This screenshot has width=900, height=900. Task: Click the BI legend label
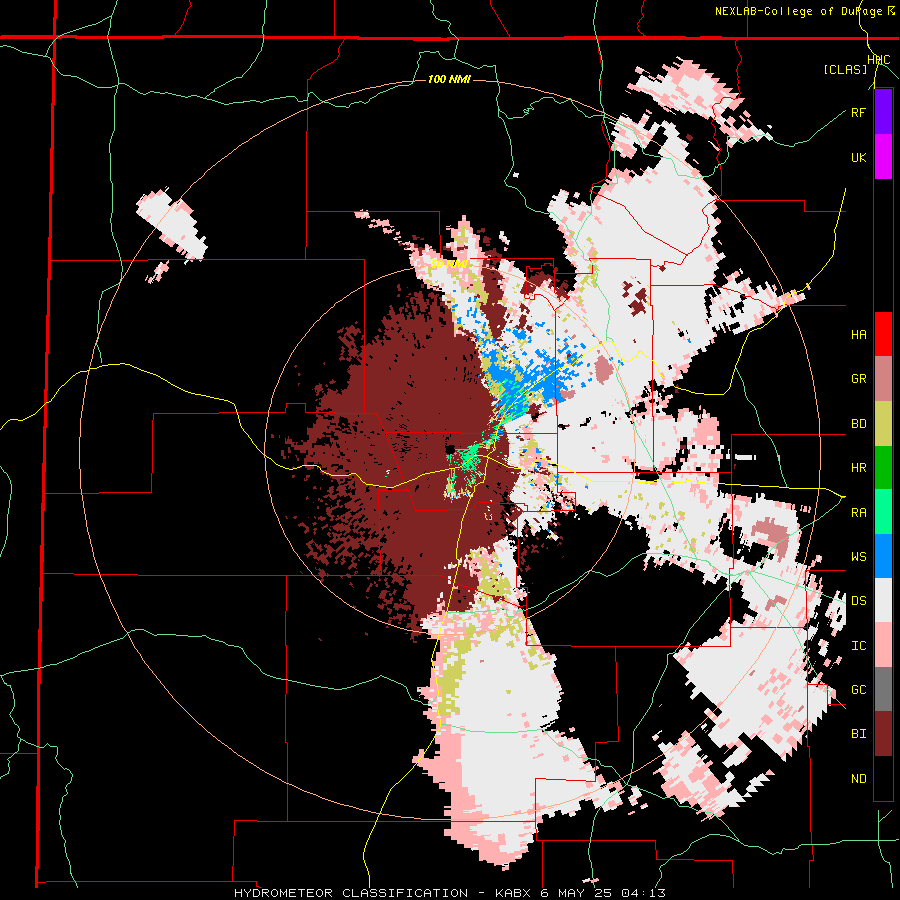pyautogui.click(x=859, y=734)
